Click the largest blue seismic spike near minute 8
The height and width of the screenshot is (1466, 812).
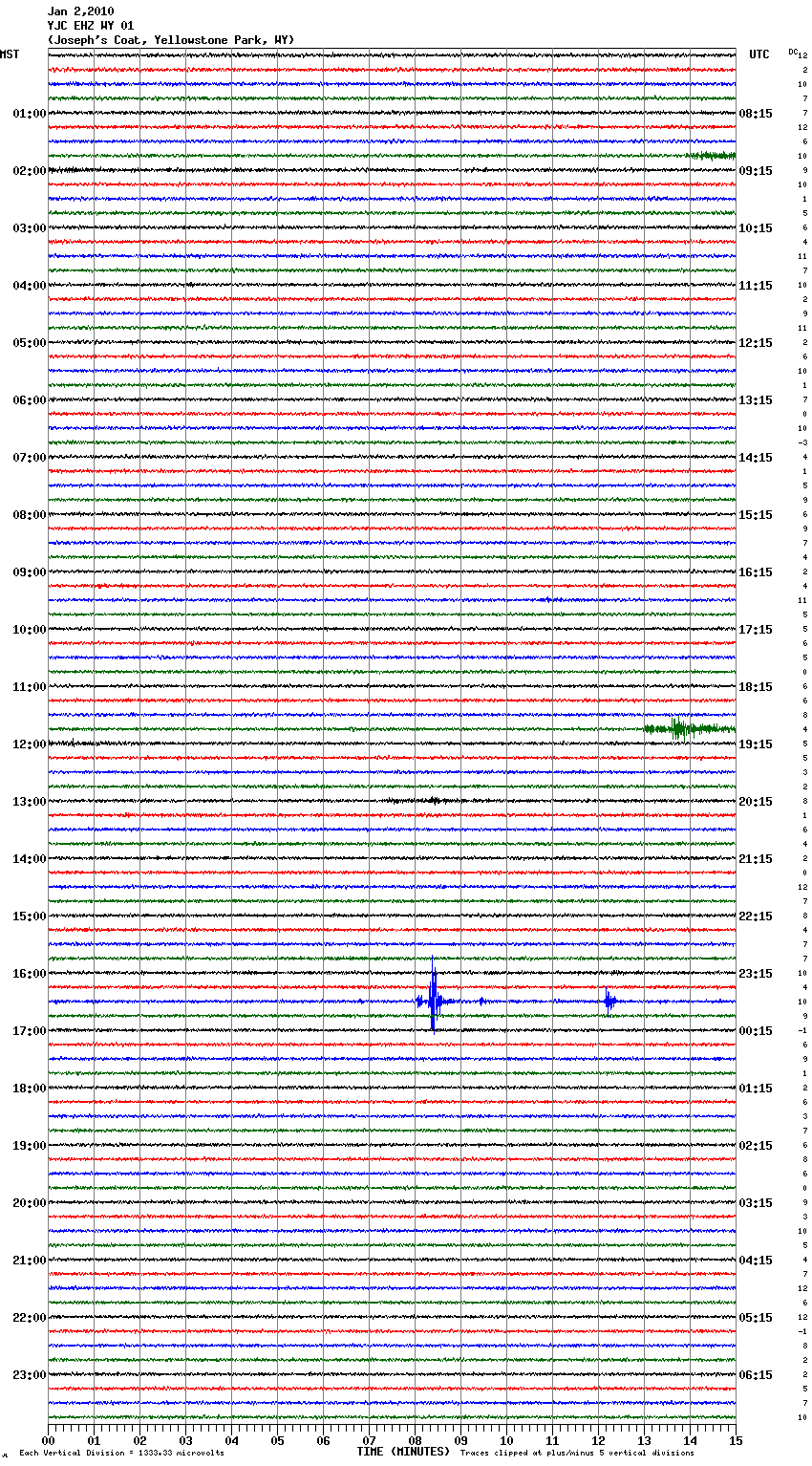433,996
